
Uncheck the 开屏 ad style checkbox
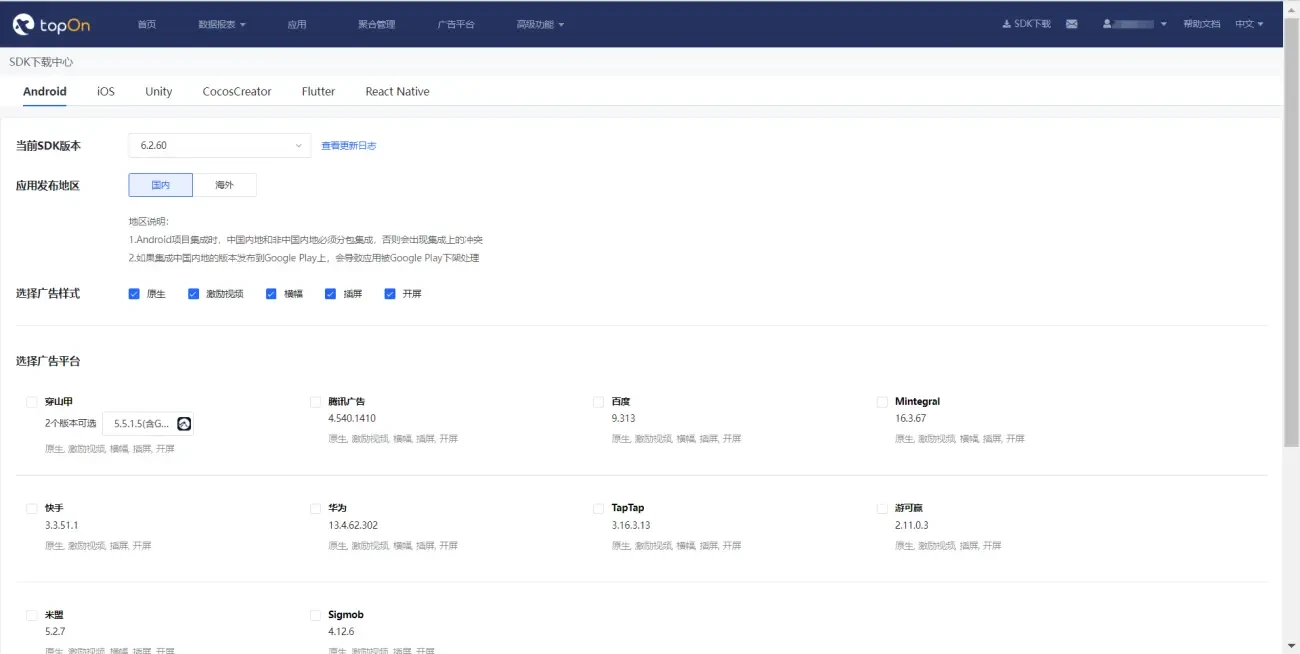coord(390,293)
